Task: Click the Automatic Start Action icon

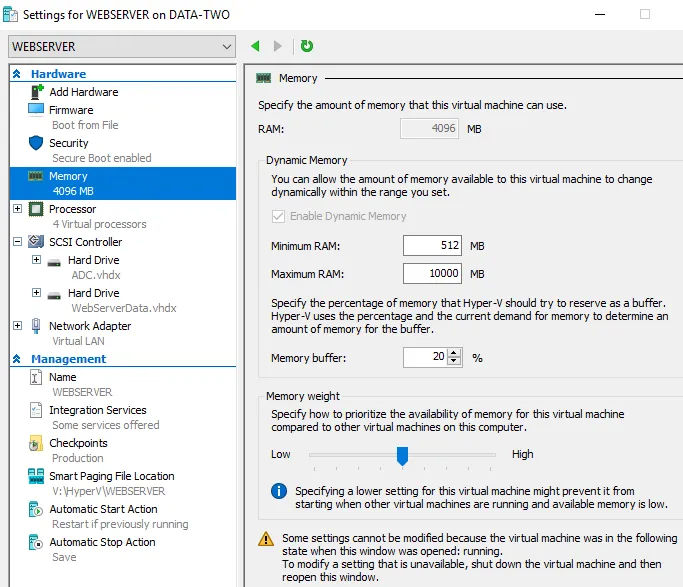Action: pos(36,509)
